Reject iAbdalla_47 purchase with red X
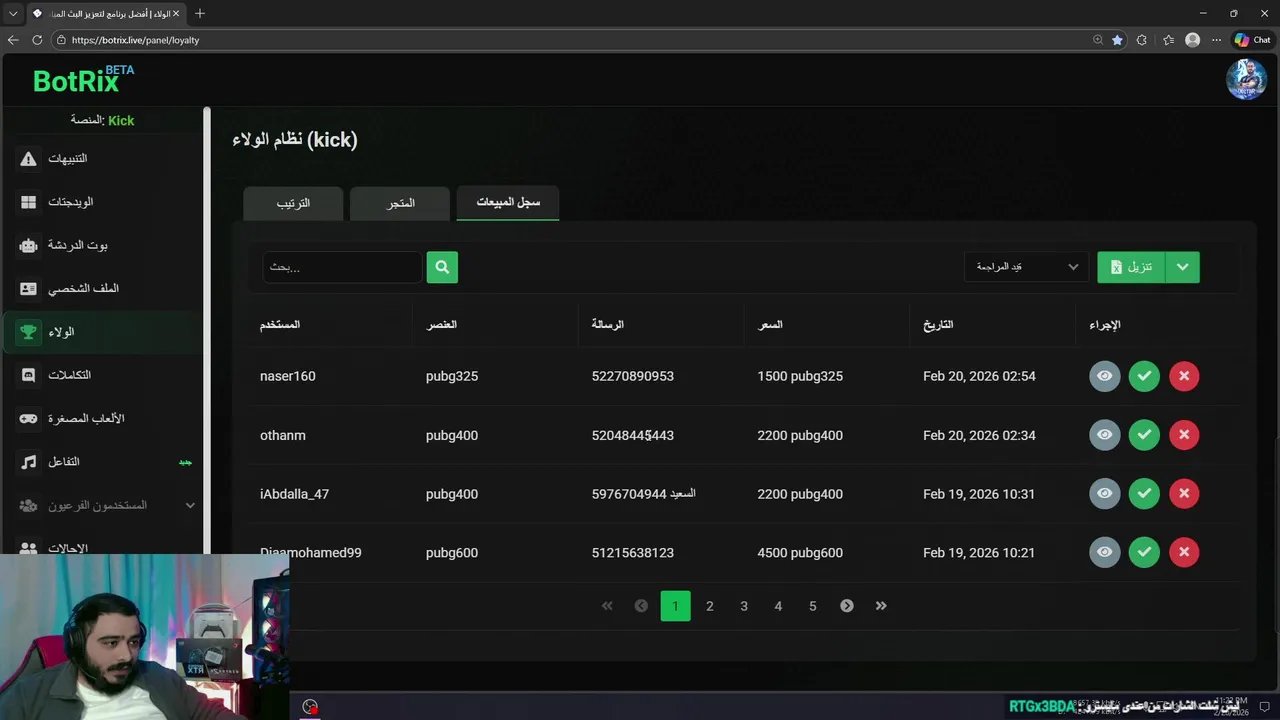The width and height of the screenshot is (1280, 720). coord(1184,493)
